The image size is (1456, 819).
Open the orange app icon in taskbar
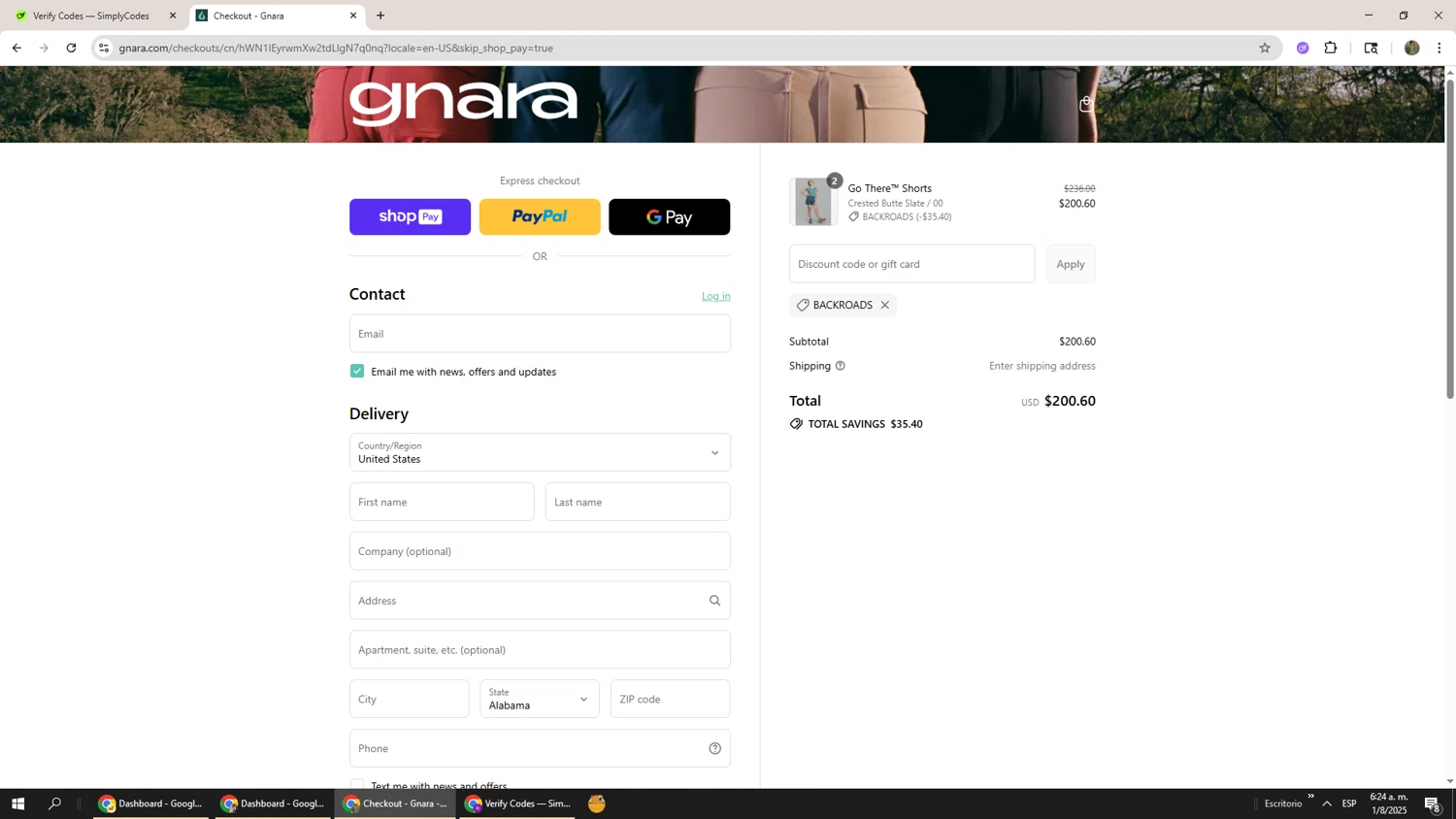597,803
